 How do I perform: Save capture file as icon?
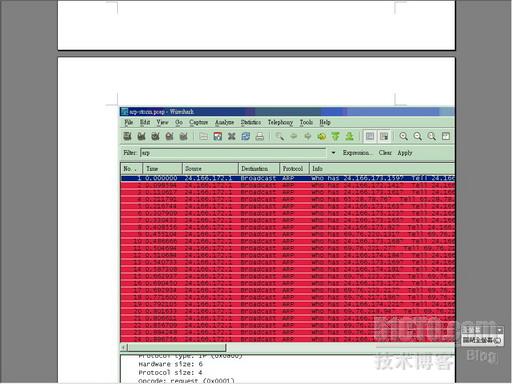point(218,136)
